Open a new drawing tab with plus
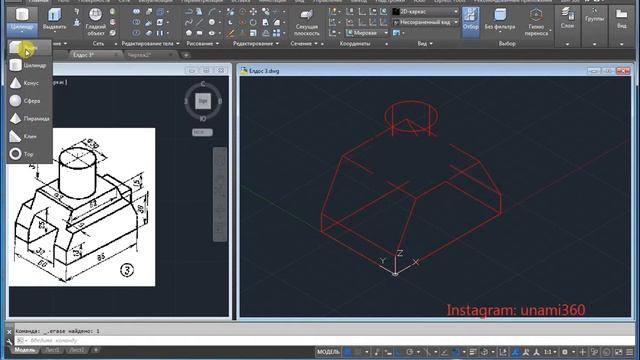 (x=186, y=55)
